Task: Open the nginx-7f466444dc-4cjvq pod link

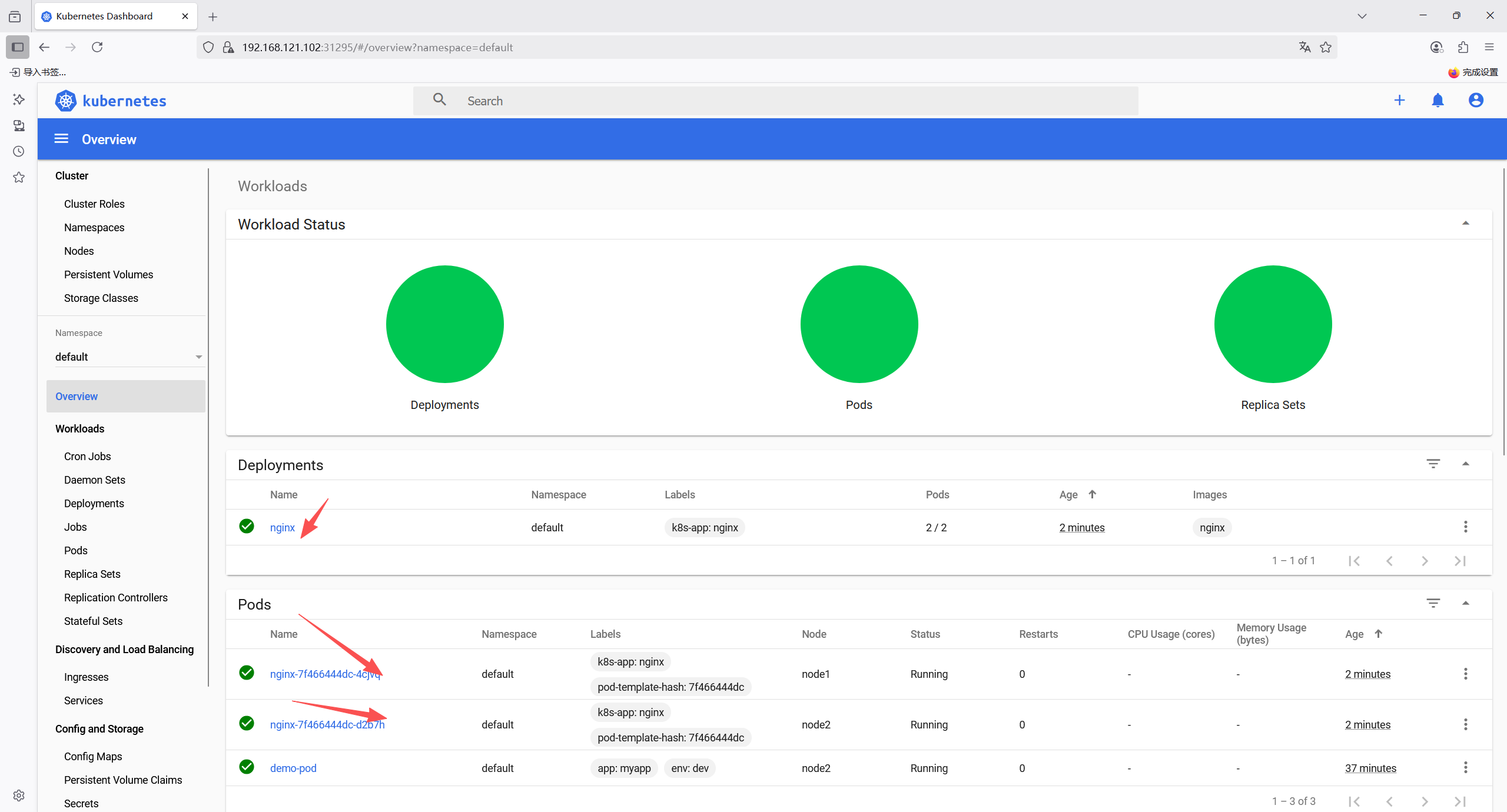Action: point(325,674)
